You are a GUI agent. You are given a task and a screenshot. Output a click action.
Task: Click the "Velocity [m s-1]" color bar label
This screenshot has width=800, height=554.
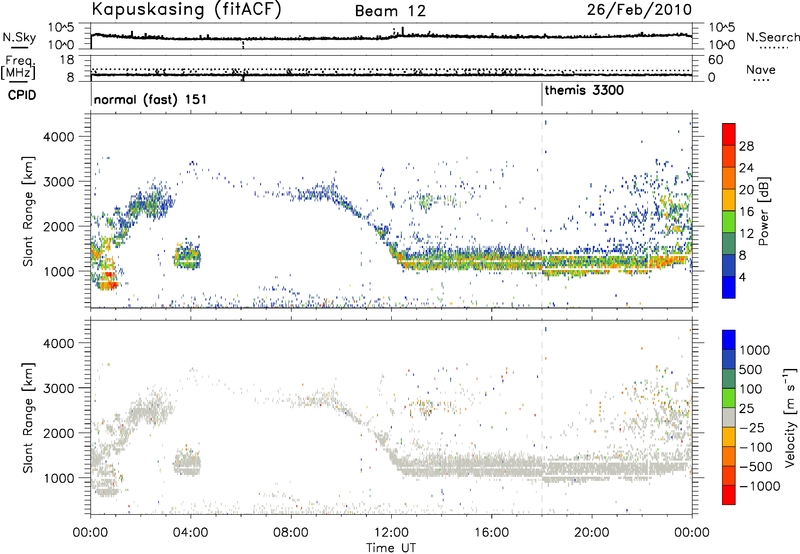pyautogui.click(x=790, y=417)
